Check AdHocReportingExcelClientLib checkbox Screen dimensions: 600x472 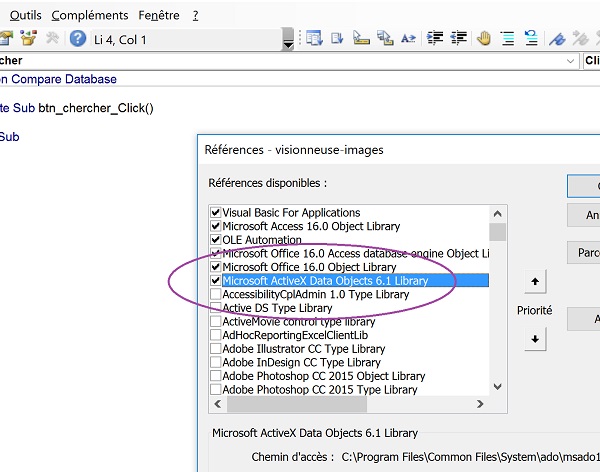click(215, 335)
